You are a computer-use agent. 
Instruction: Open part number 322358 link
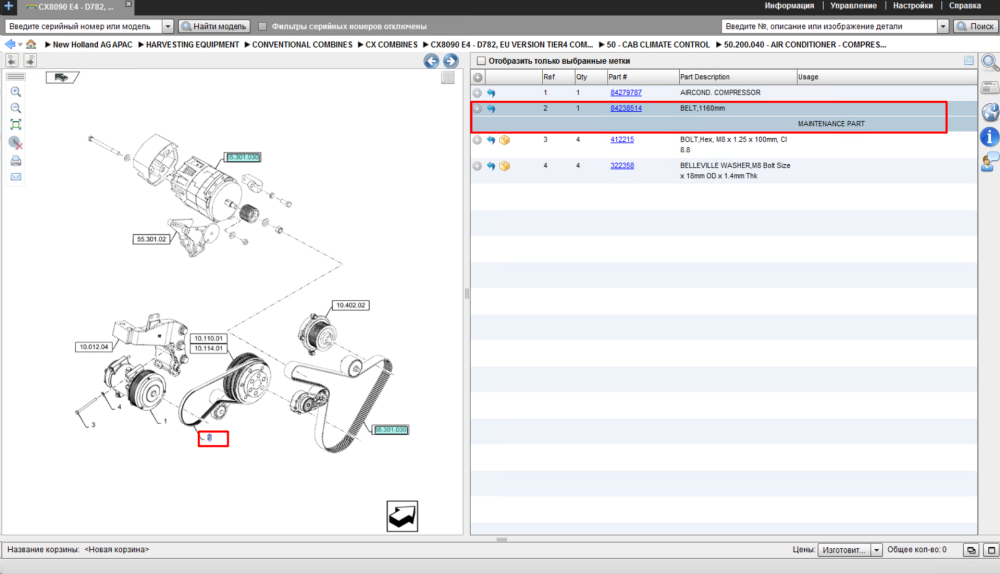tap(622, 166)
